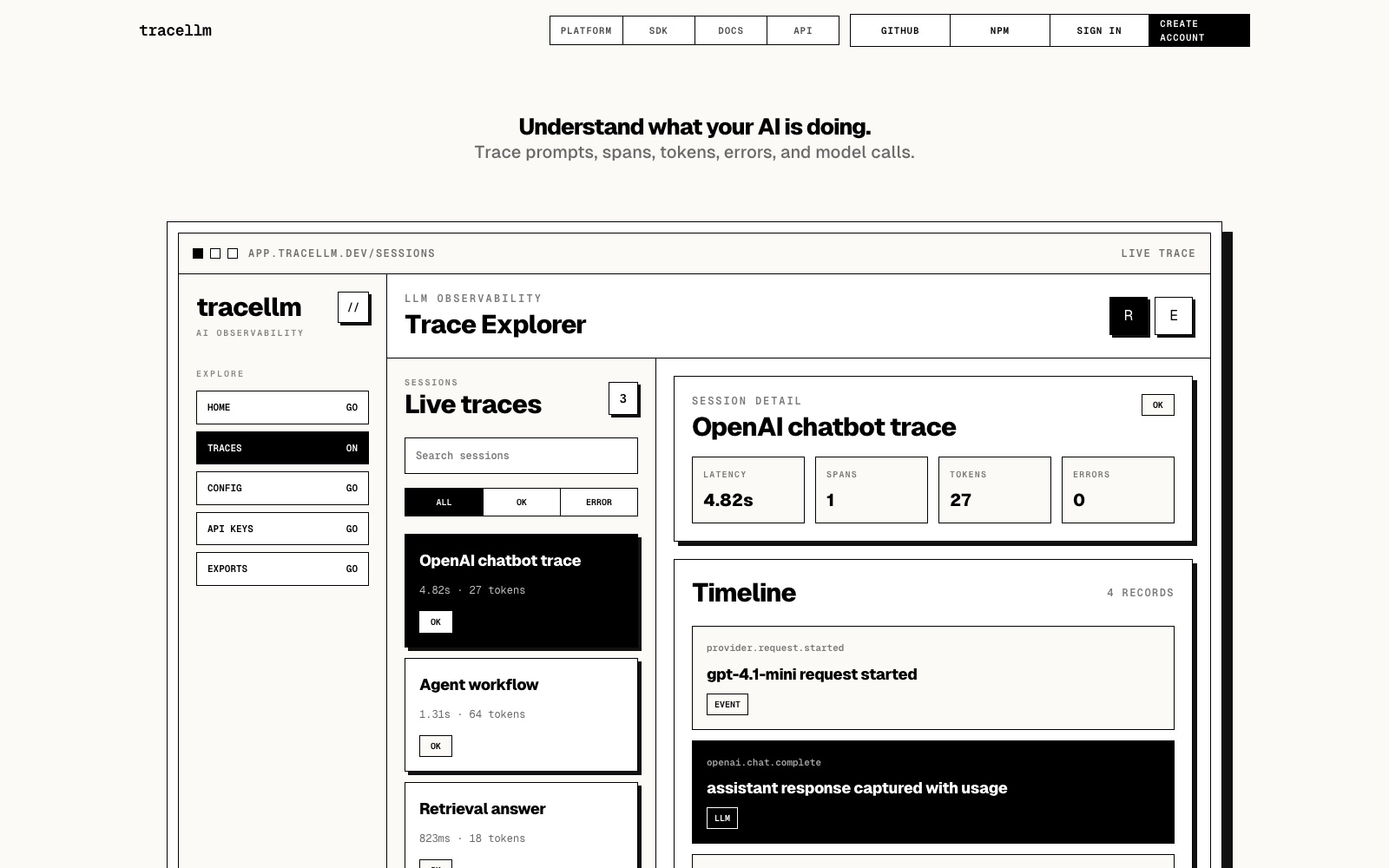1389x868 pixels.
Task: Open the SDK nav item
Action: [x=659, y=30]
